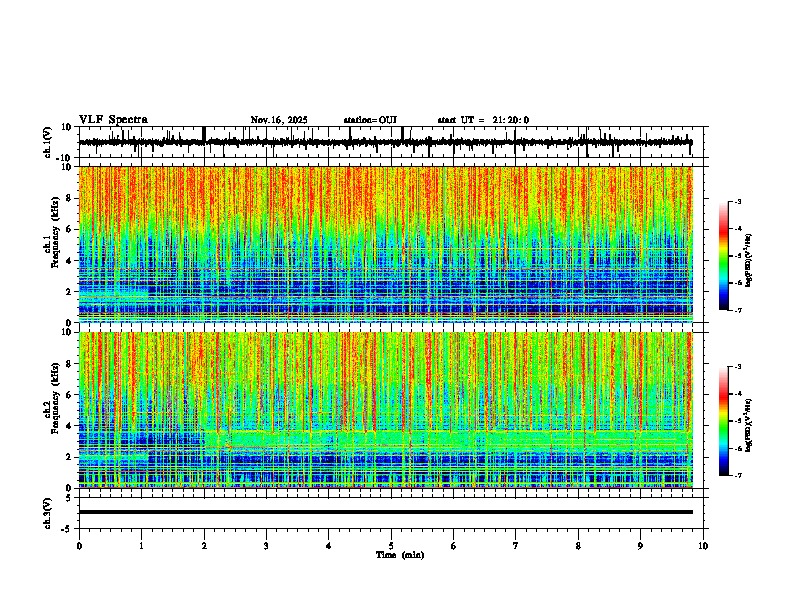Click the "-7" label on ch.2 color bar
The image size is (792, 612).
click(738, 475)
